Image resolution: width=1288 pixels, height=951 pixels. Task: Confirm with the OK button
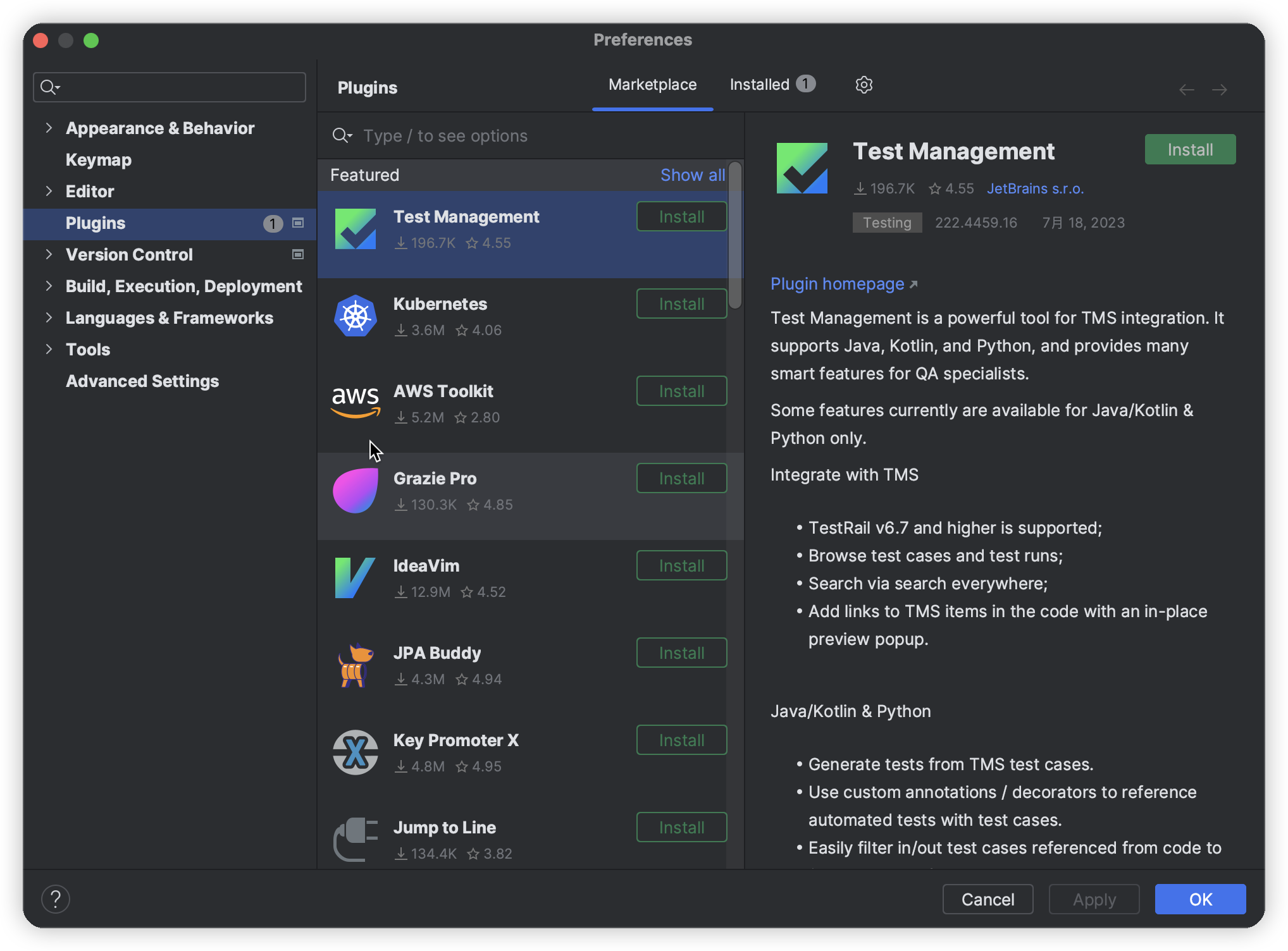[1200, 899]
